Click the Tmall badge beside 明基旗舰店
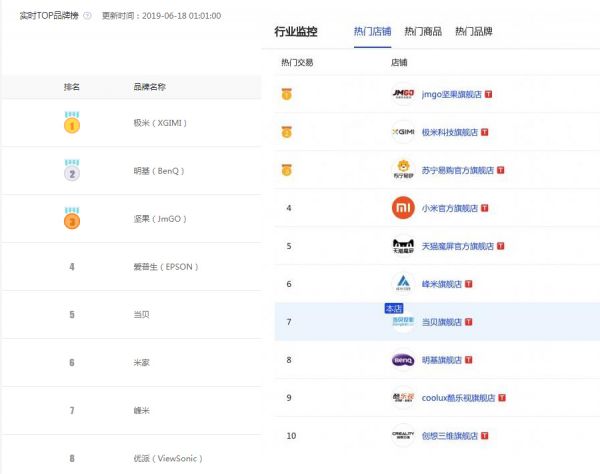Viewport: 600px width, 474px height. click(468, 360)
